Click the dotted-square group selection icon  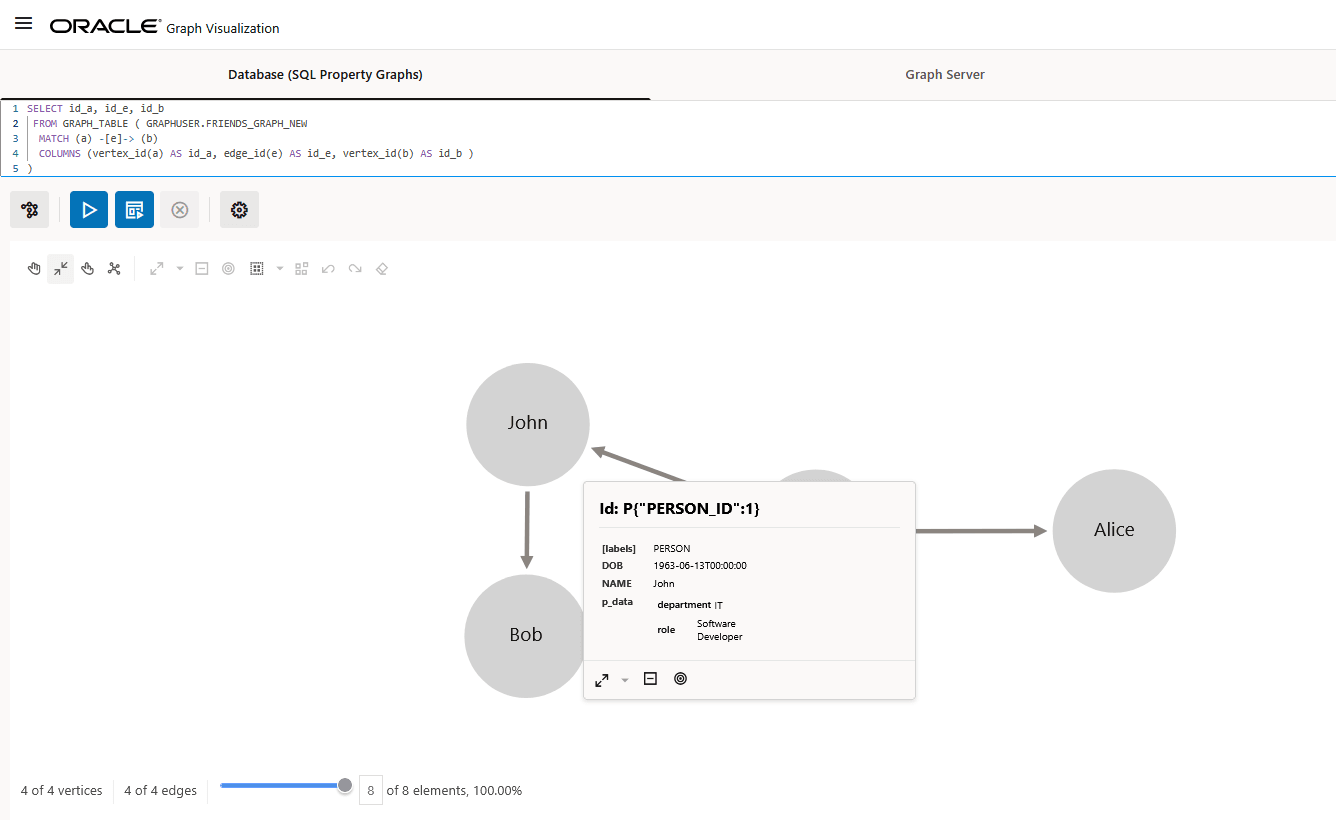click(257, 269)
